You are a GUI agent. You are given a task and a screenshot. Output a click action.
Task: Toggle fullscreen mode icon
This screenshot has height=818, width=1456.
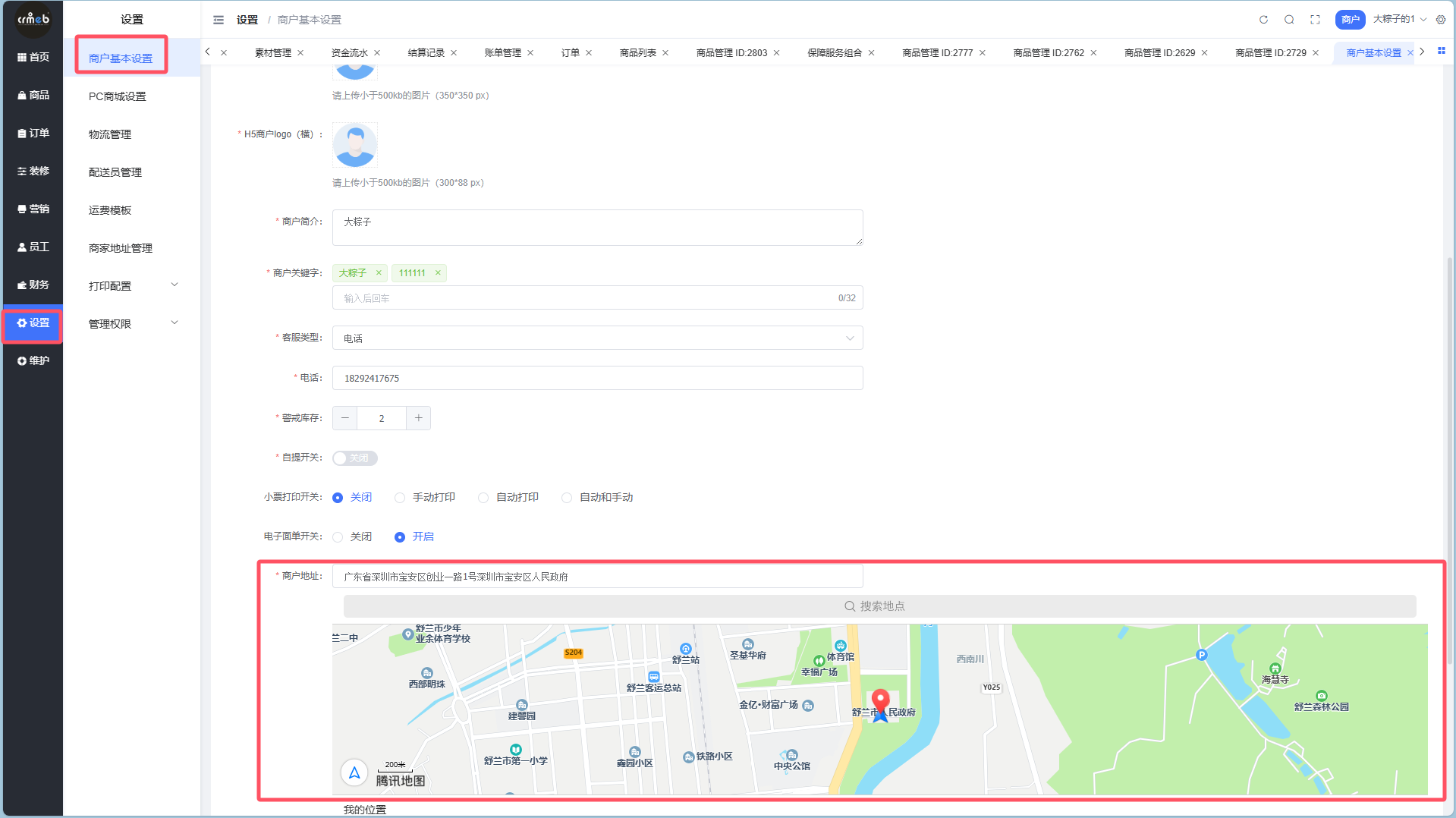(x=1315, y=20)
